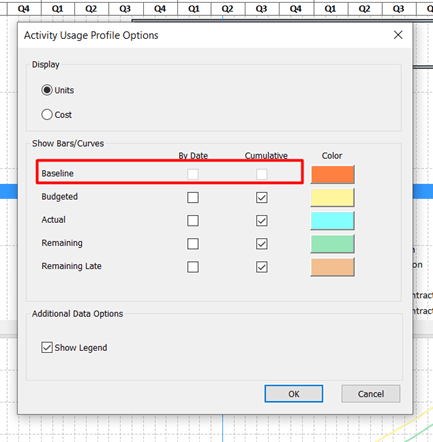Select the Cost display radio button
The image size is (433, 442).
(x=47, y=115)
